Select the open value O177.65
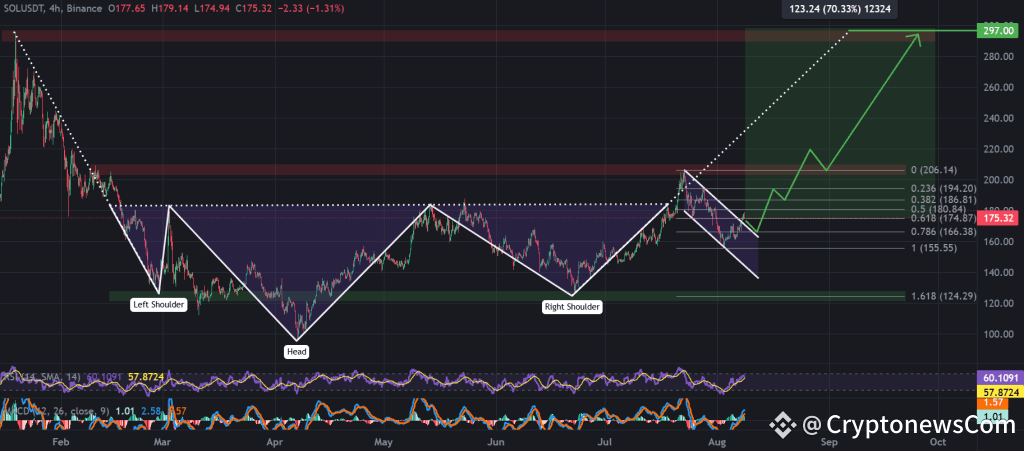Viewport: 1024px width, 451px height. click(129, 9)
